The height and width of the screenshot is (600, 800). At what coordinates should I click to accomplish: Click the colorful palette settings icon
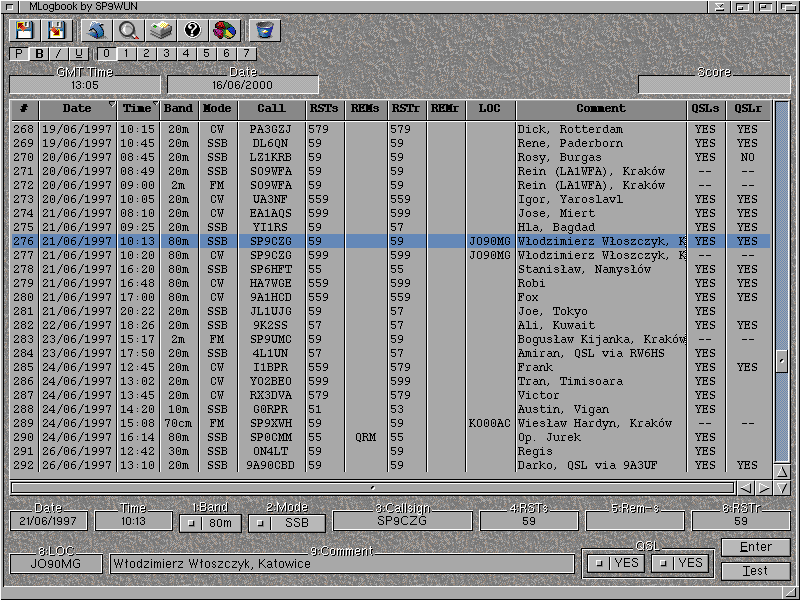(x=225, y=31)
